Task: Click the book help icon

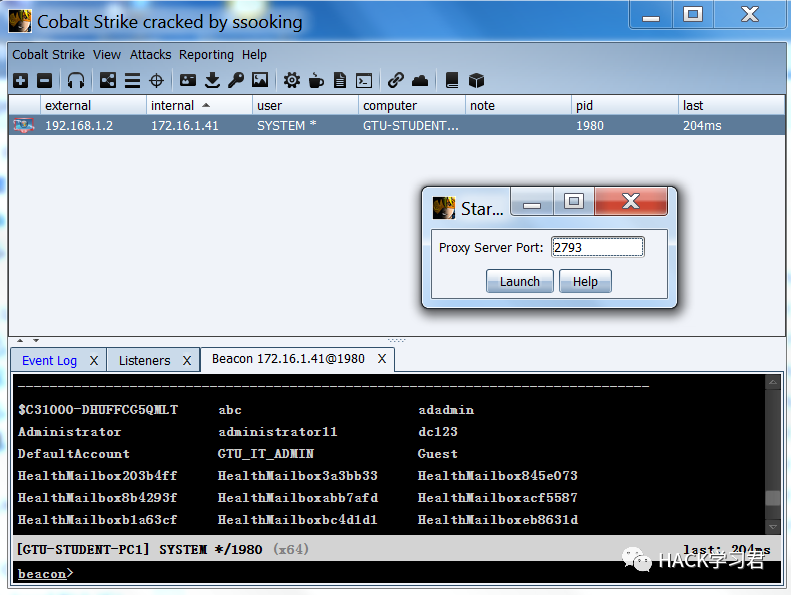Action: pyautogui.click(x=452, y=80)
